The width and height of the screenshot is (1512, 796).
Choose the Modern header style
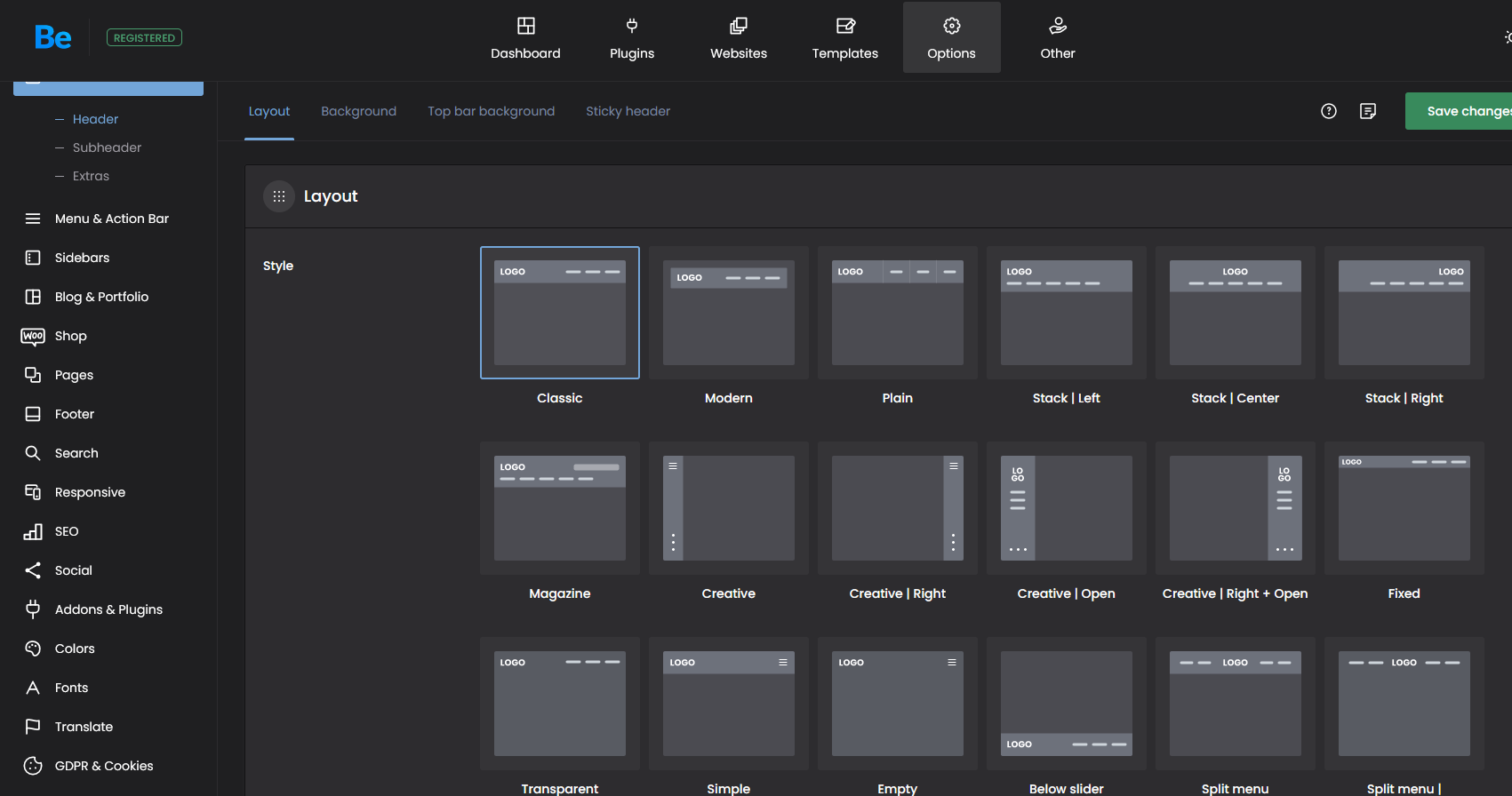click(x=729, y=313)
